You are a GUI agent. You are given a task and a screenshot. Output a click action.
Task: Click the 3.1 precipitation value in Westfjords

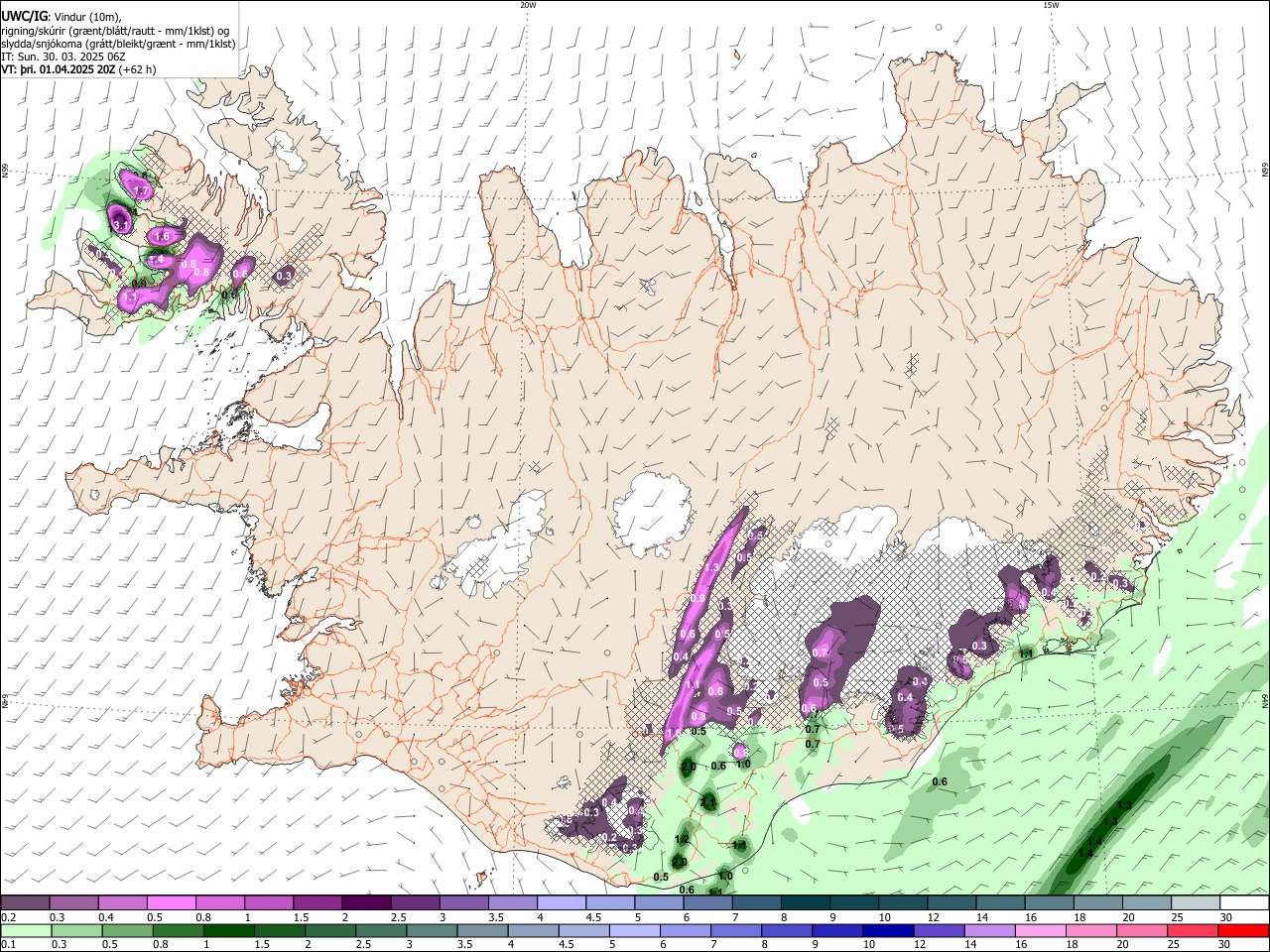pyautogui.click(x=121, y=225)
